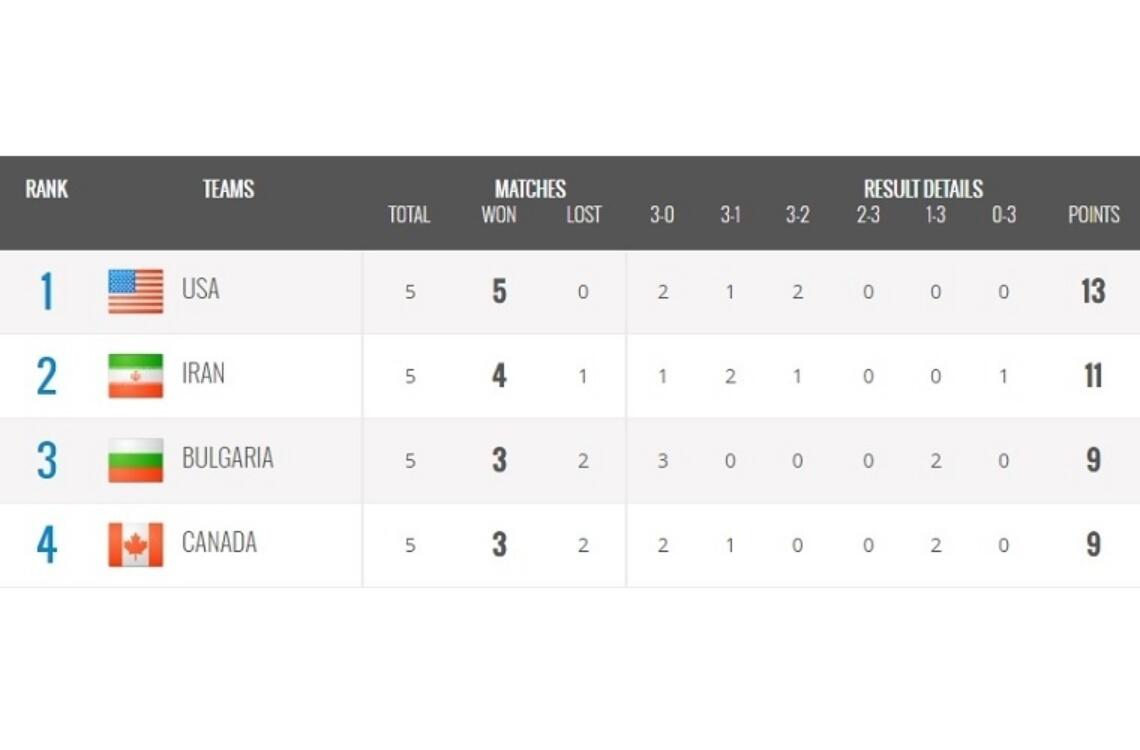
Task: Click the 0-3 result column header
Action: (1003, 215)
